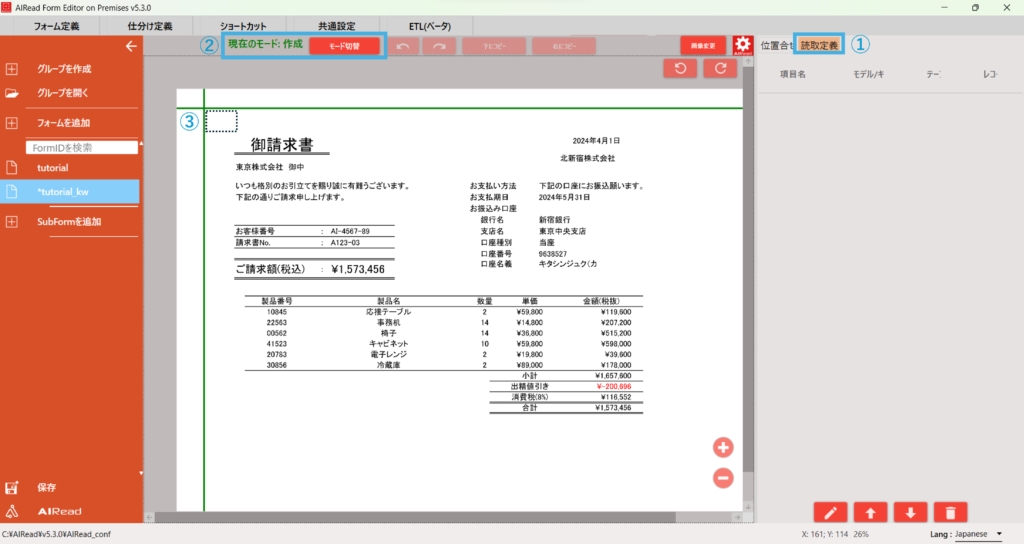Zoom out with the minus circle button
1024x544 pixels.
coord(724,478)
